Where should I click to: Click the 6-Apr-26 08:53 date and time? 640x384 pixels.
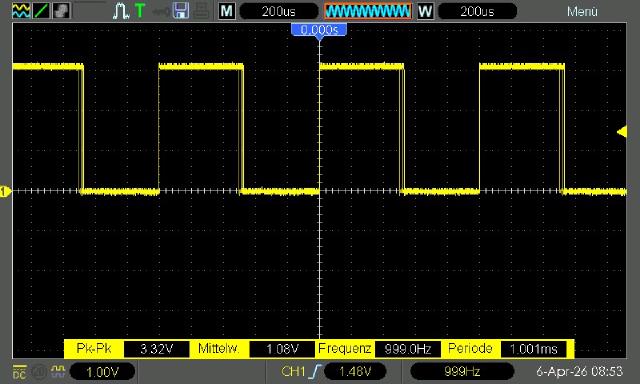(x=580, y=372)
